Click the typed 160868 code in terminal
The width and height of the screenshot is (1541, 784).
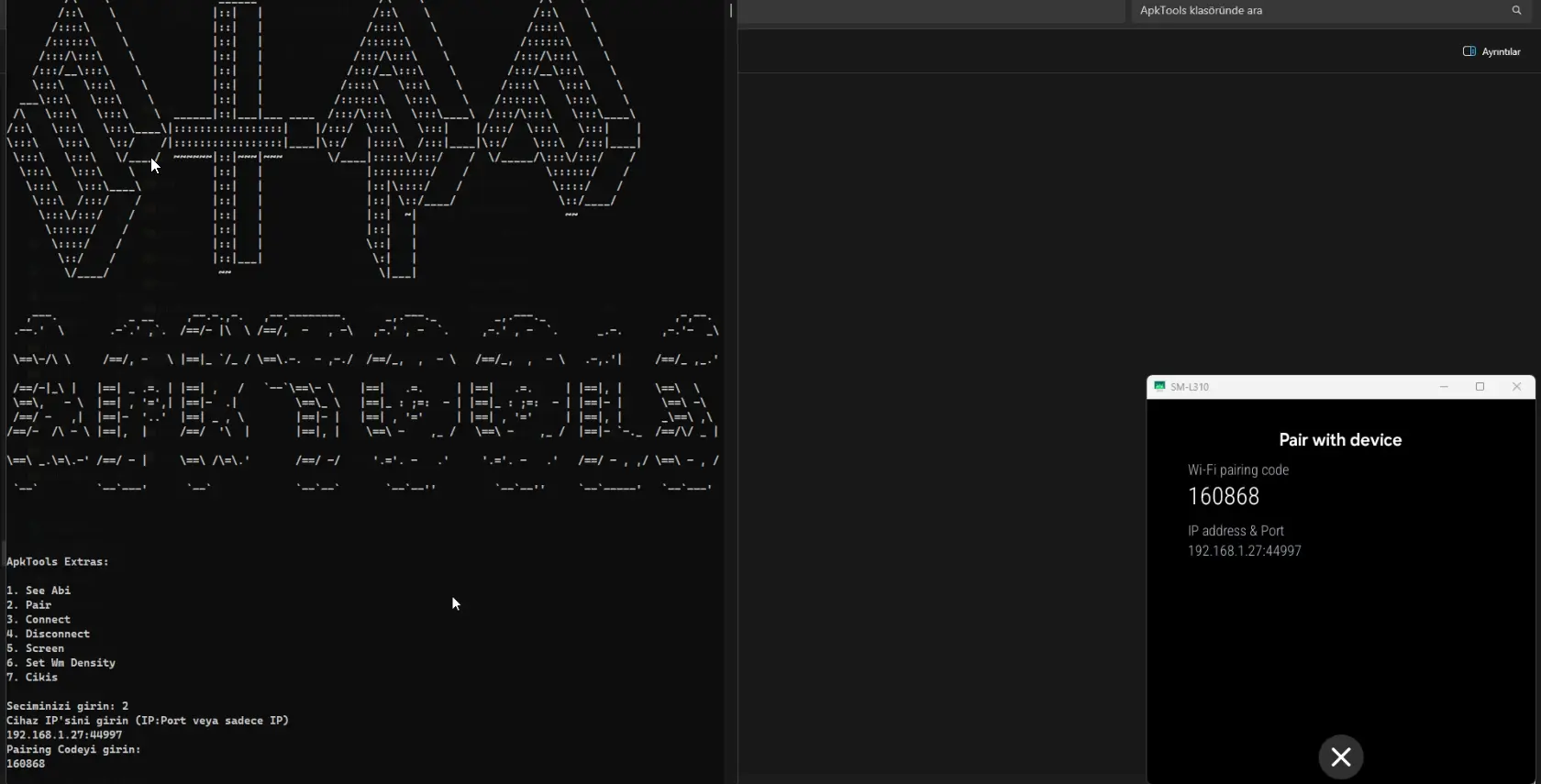pyautogui.click(x=26, y=764)
